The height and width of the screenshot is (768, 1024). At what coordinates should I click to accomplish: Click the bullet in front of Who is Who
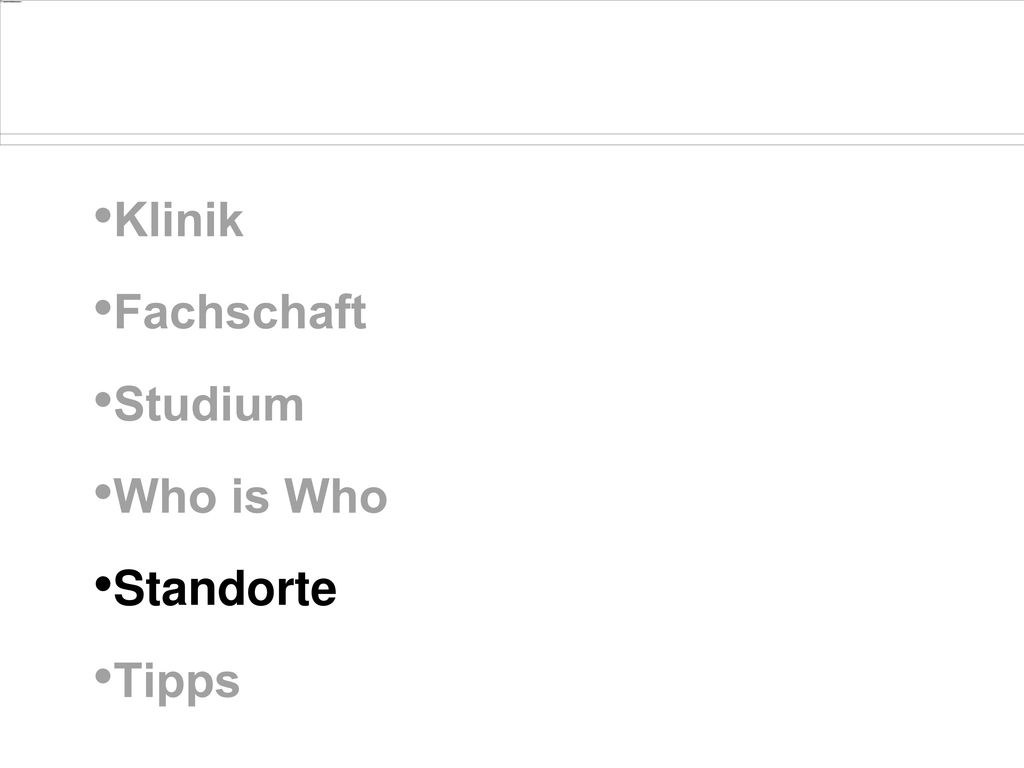click(103, 492)
